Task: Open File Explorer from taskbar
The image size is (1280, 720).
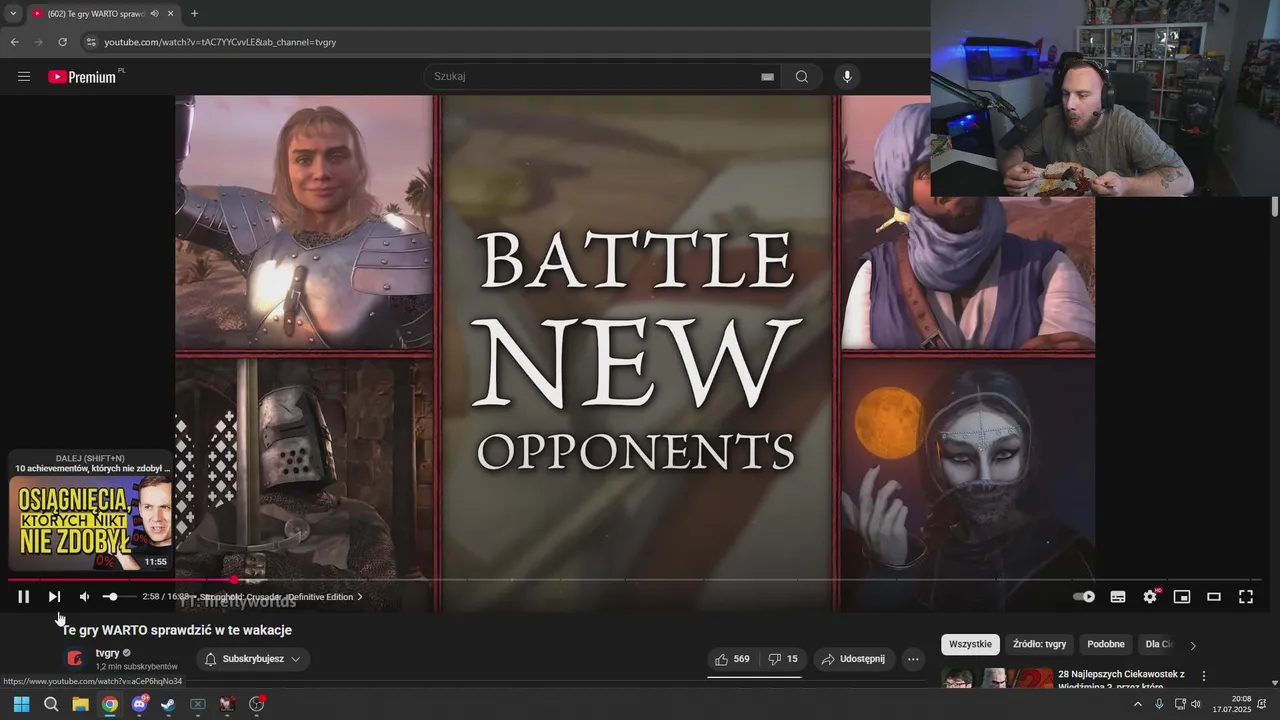Action: (x=80, y=704)
